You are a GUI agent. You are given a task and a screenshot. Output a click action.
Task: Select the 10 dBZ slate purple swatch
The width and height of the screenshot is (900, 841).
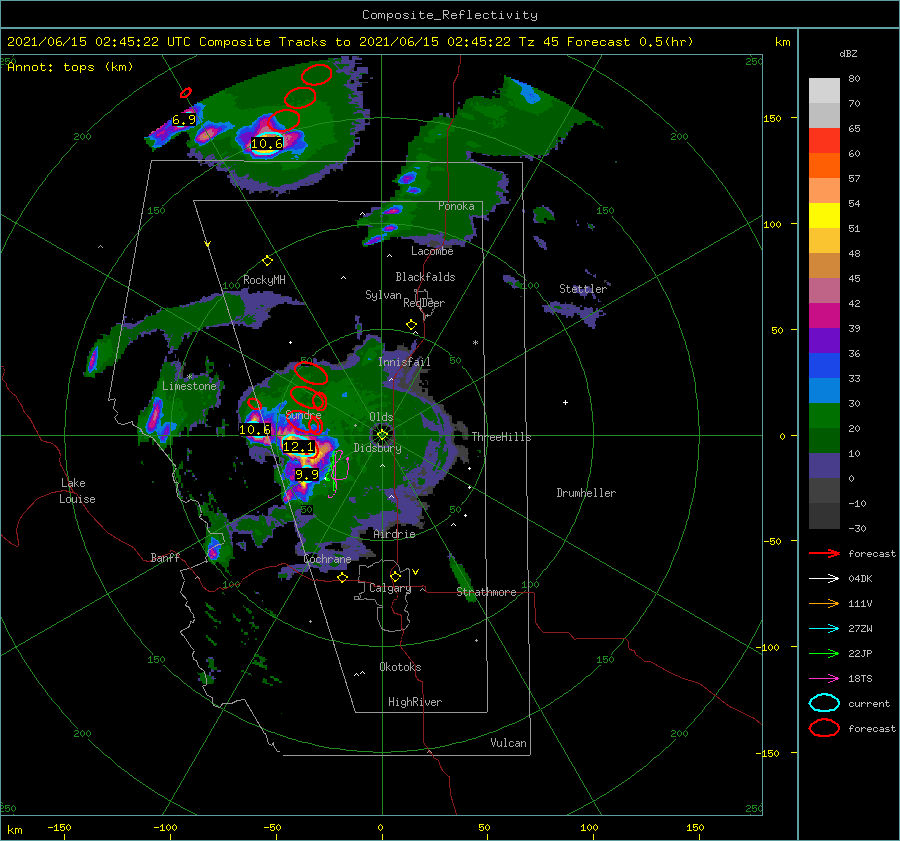click(824, 465)
